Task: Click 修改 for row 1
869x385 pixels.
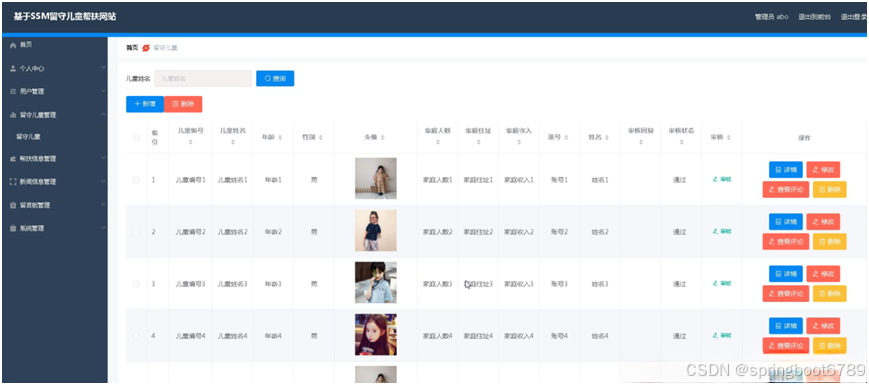Action: (823, 170)
